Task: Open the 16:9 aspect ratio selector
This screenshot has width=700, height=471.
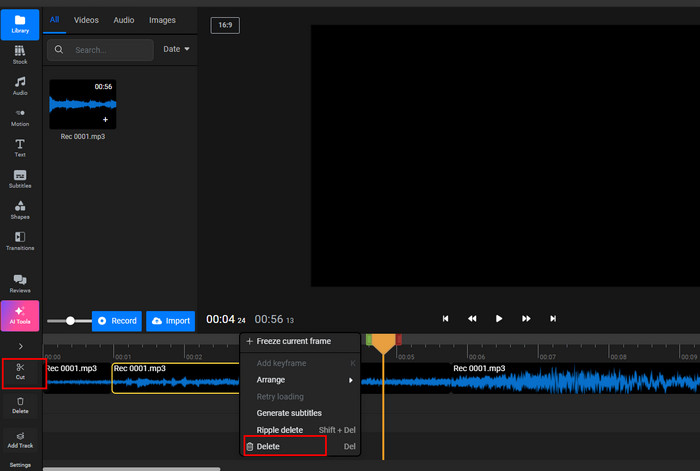Action: (x=225, y=25)
